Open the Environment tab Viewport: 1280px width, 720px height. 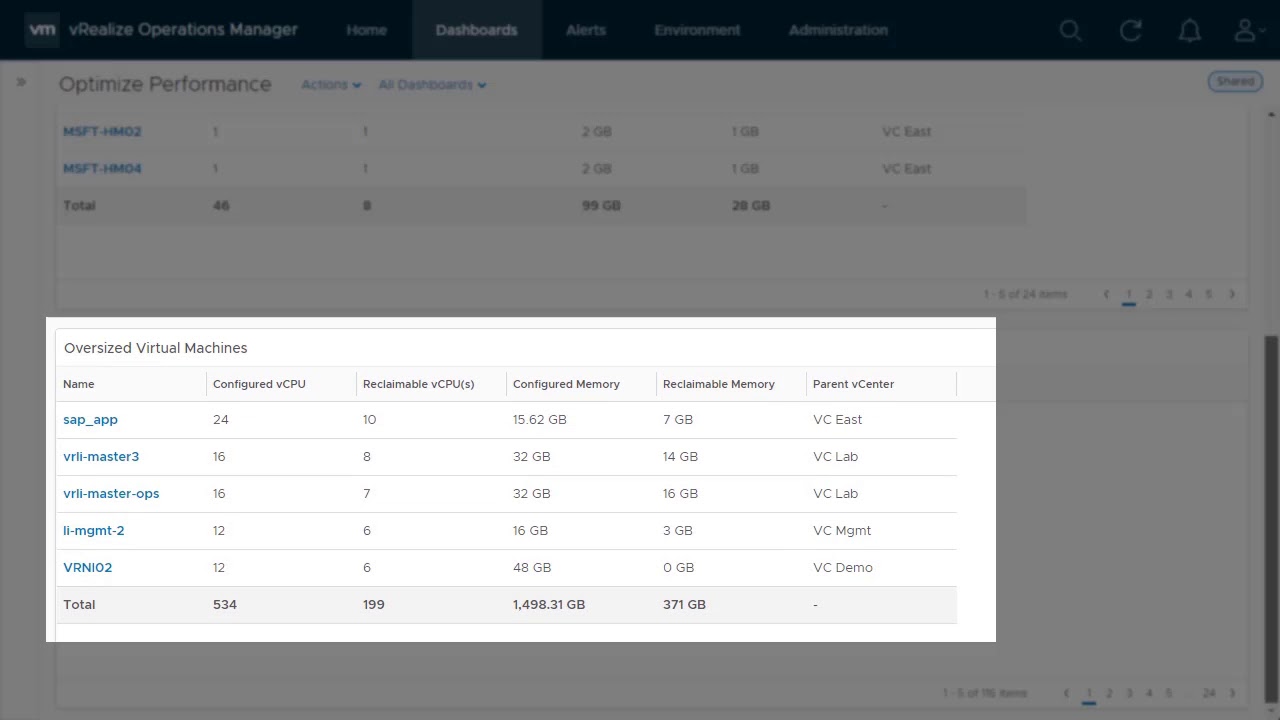(697, 30)
